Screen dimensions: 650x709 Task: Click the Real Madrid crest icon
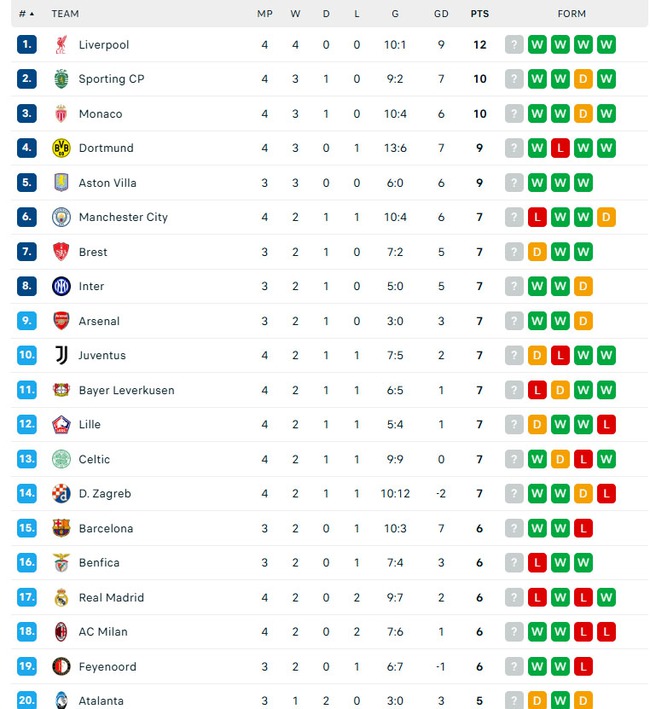[61, 597]
